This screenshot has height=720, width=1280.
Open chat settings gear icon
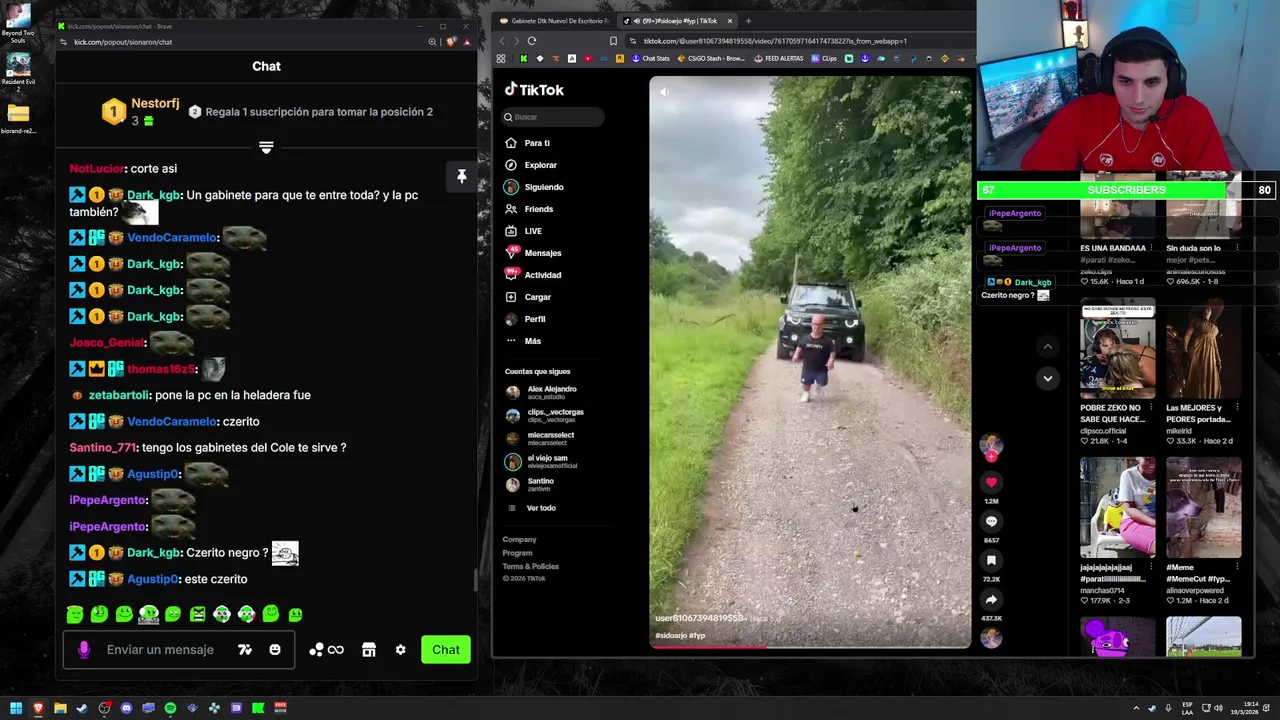[x=401, y=650]
